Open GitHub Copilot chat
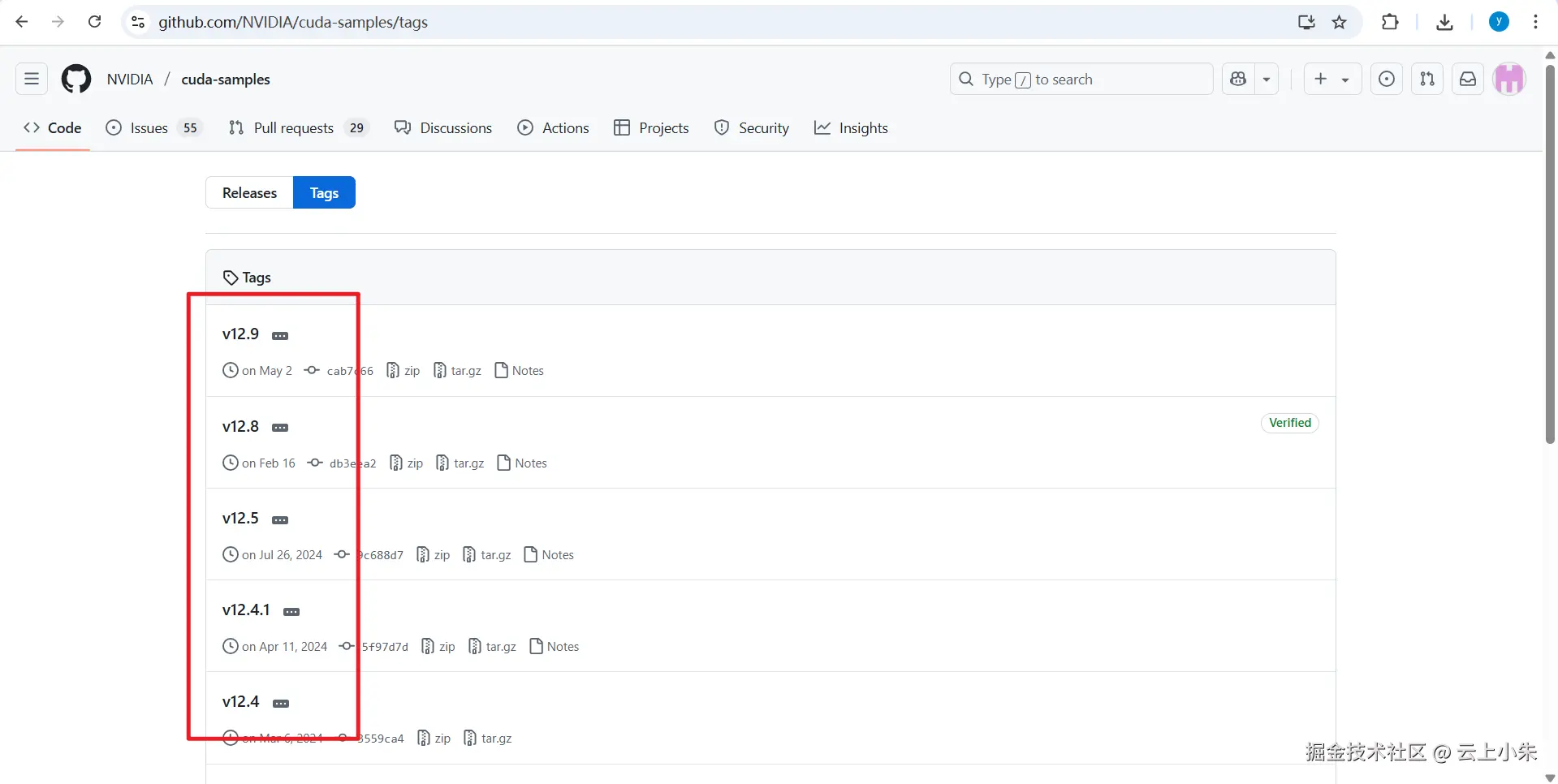 (x=1238, y=79)
